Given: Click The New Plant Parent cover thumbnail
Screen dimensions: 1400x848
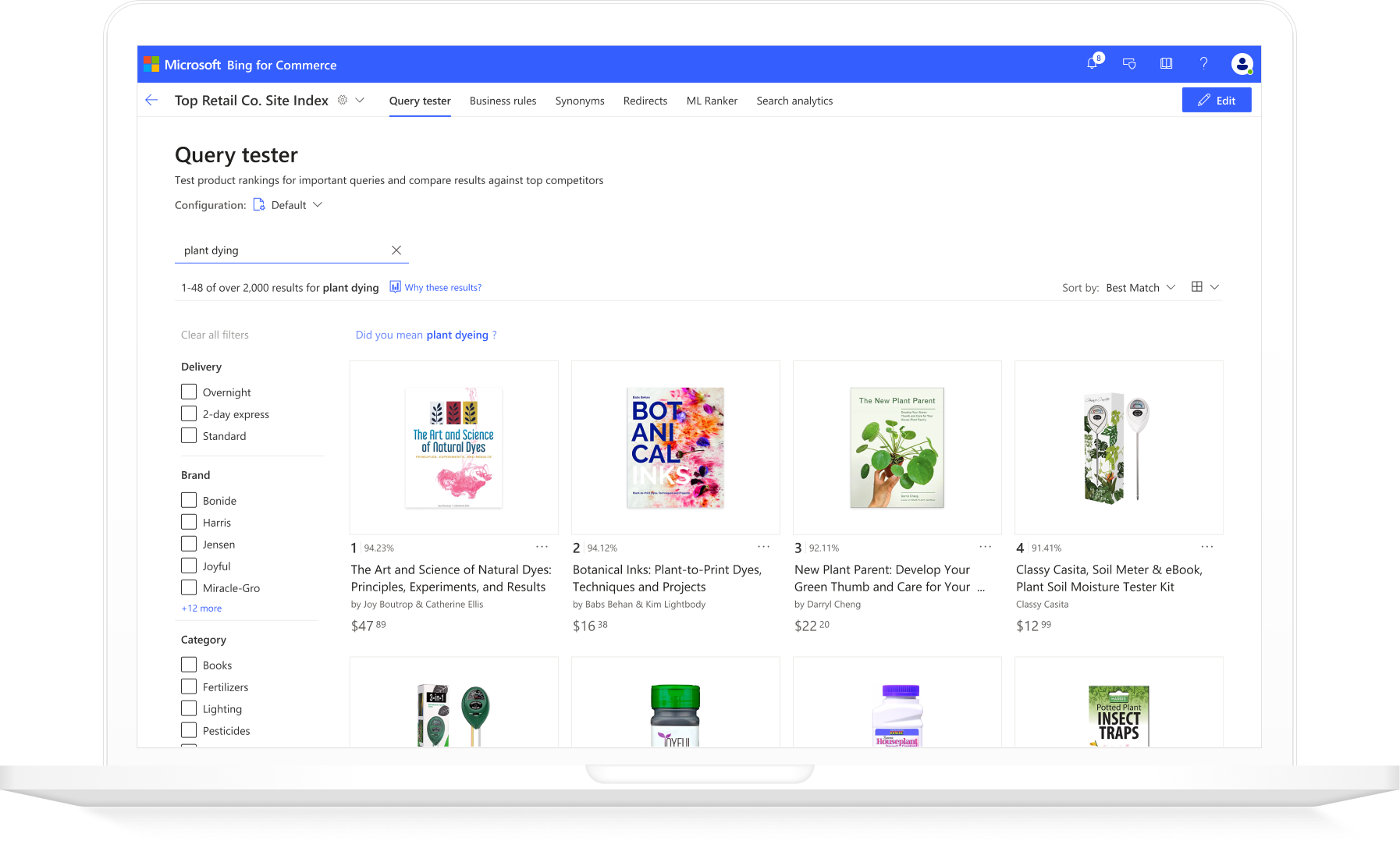Looking at the screenshot, I should (x=897, y=448).
